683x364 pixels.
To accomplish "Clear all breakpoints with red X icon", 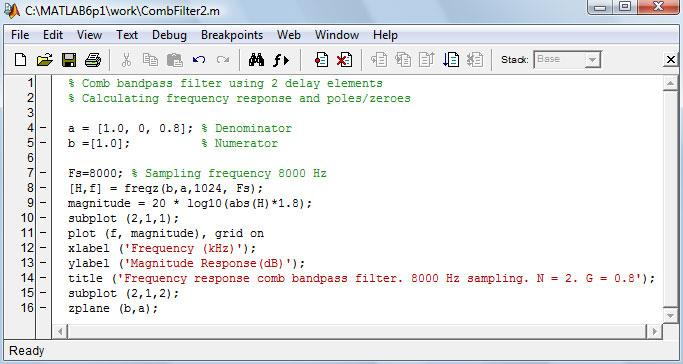I will [x=345, y=60].
